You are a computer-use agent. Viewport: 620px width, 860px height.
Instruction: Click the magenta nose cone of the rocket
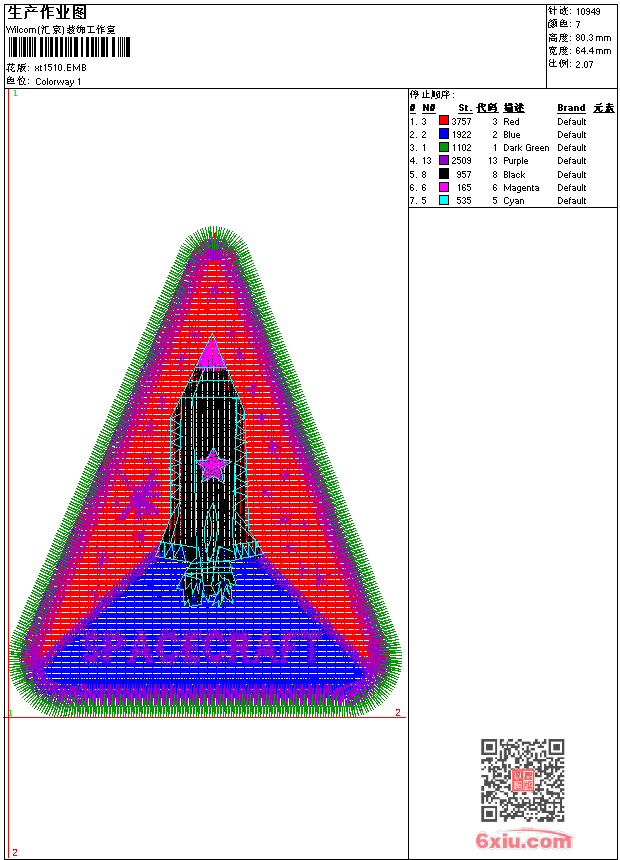pos(212,355)
